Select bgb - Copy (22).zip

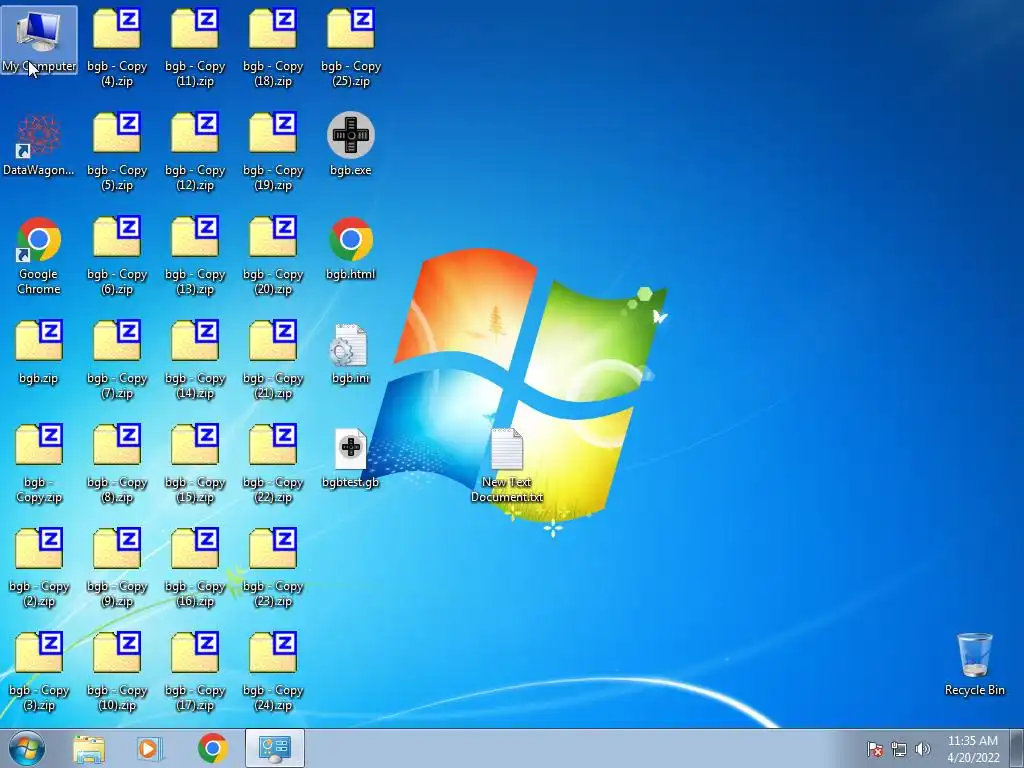(x=273, y=464)
